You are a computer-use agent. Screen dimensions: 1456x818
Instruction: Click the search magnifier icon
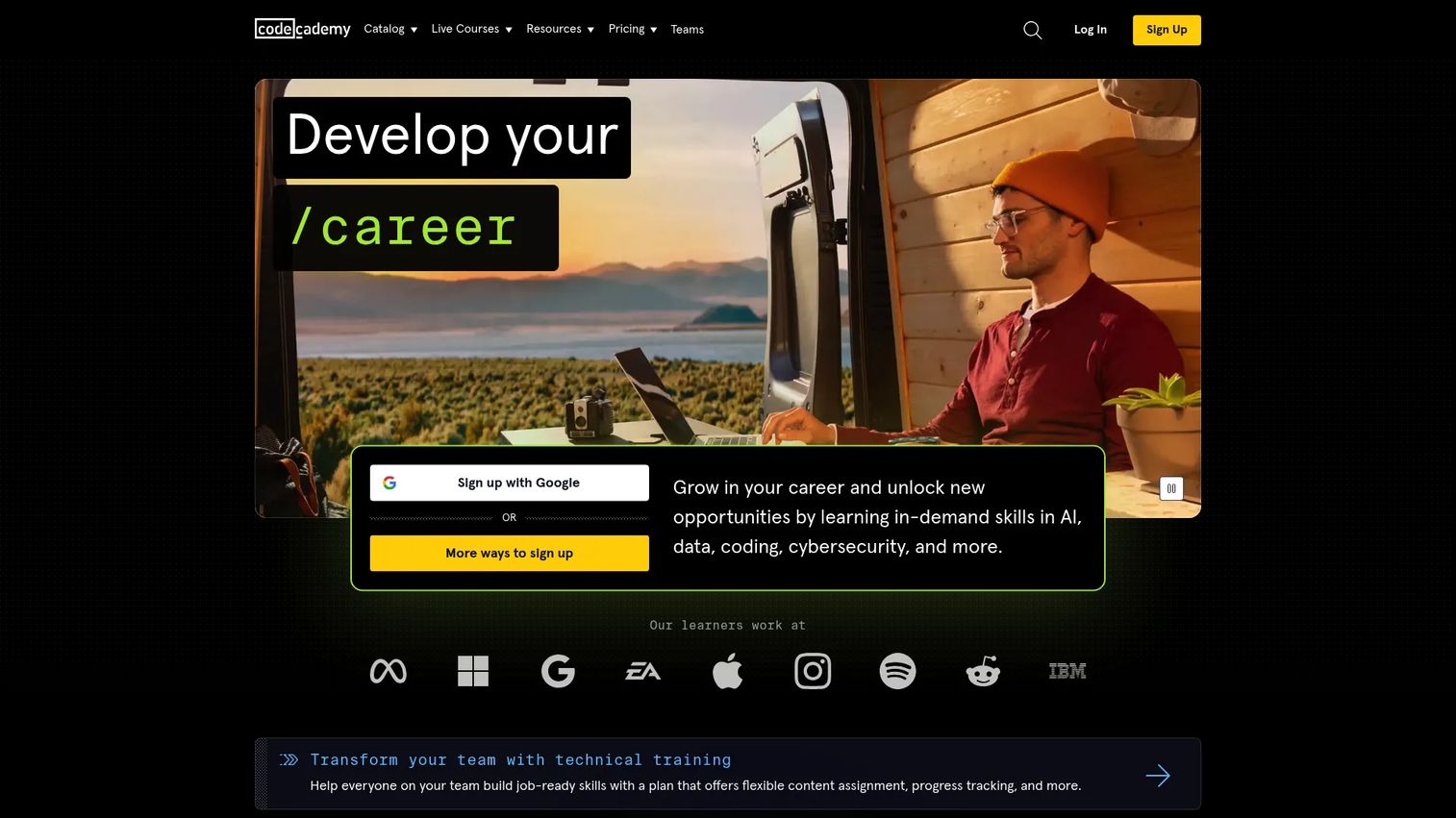(x=1032, y=30)
